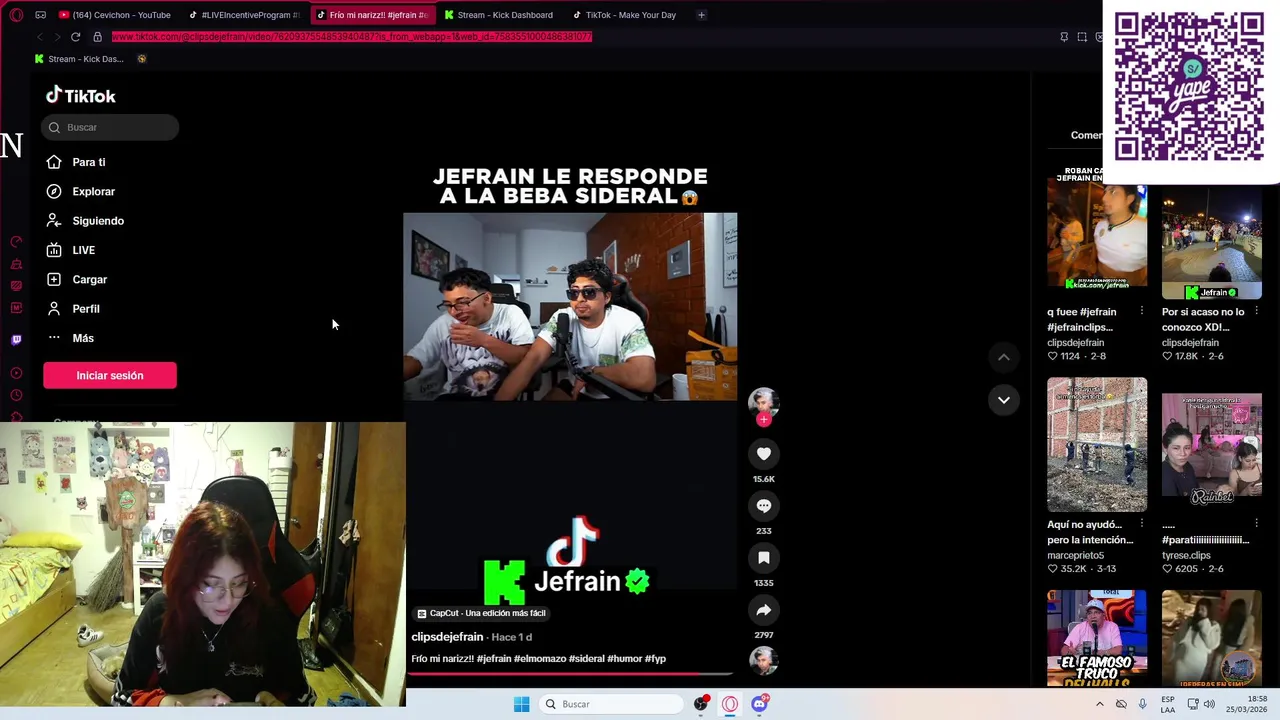Image resolution: width=1280 pixels, height=720 pixels.
Task: Open more options for 'q fuee #jefrain' video
Action: tap(1141, 311)
